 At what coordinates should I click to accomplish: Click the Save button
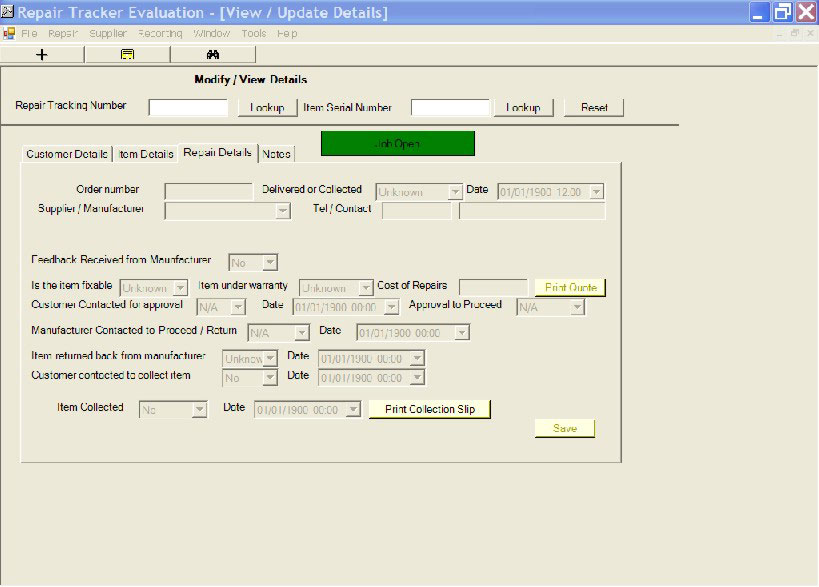pyautogui.click(x=565, y=428)
